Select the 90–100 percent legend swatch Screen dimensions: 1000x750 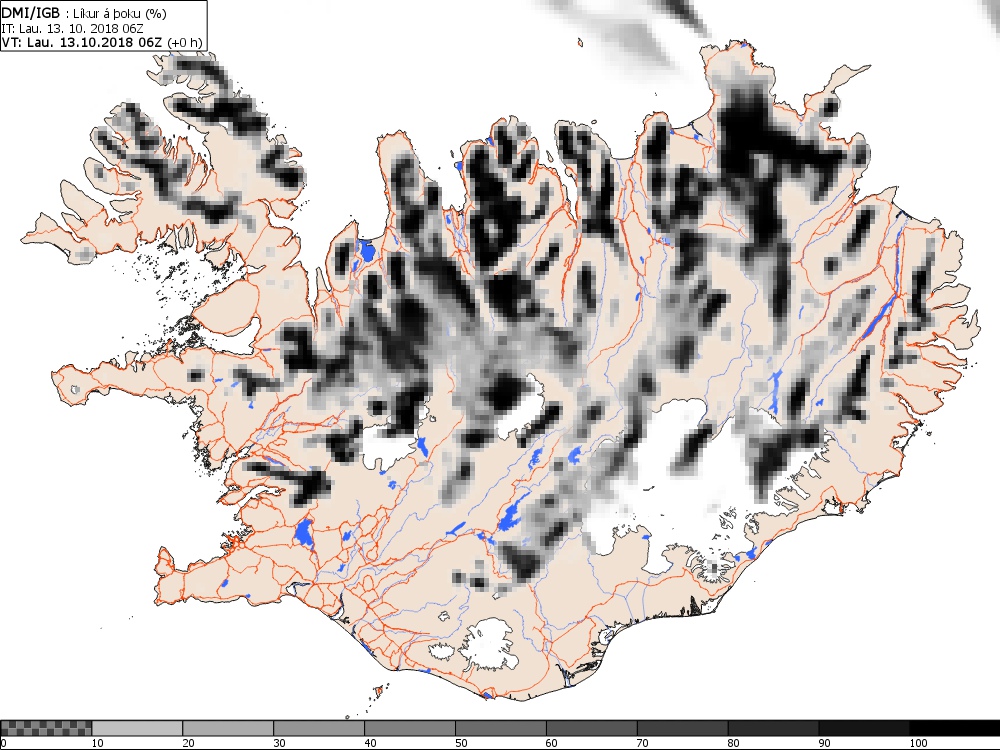[864, 728]
